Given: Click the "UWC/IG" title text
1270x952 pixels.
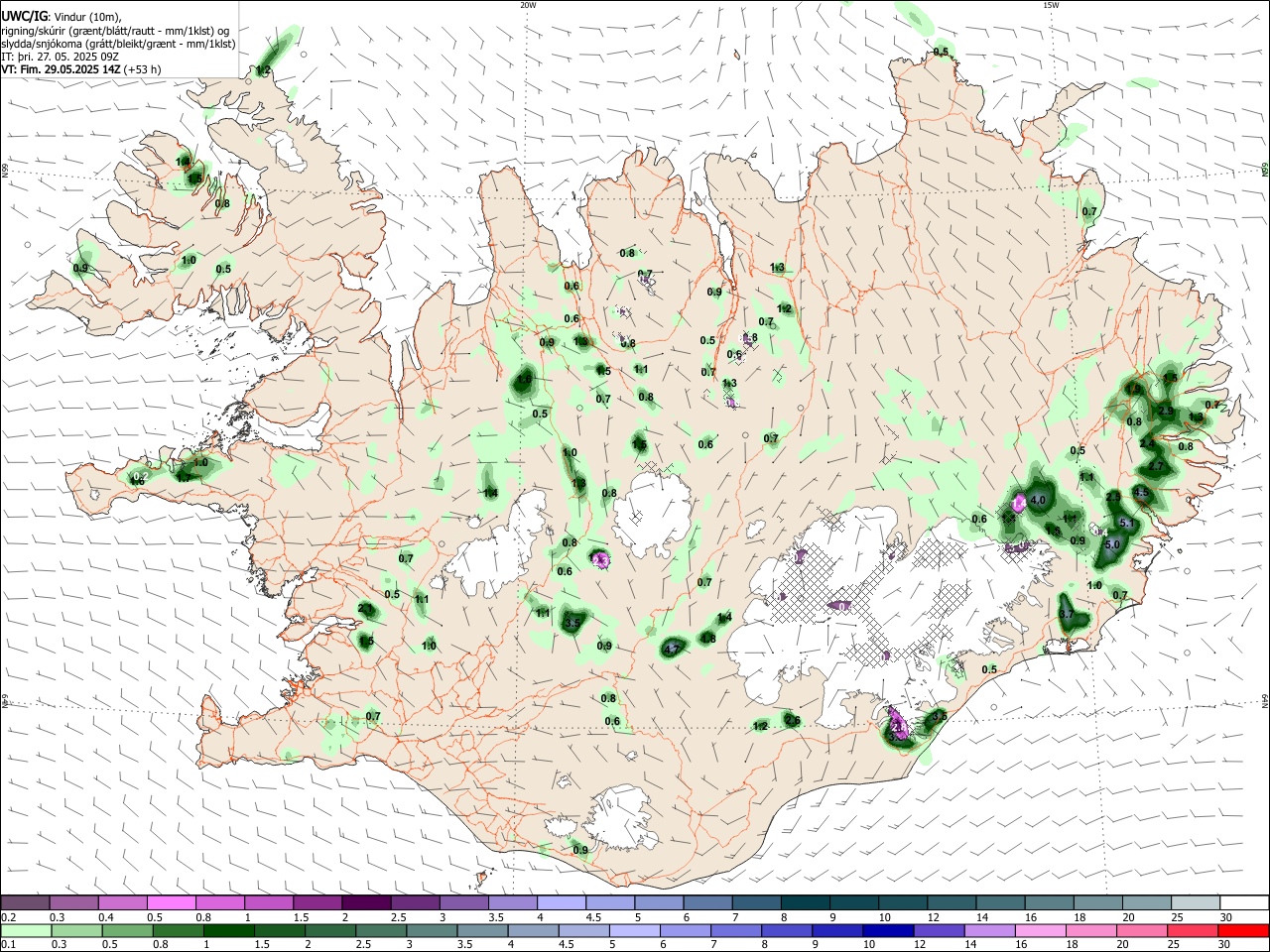Looking at the screenshot, I should coord(24,16).
